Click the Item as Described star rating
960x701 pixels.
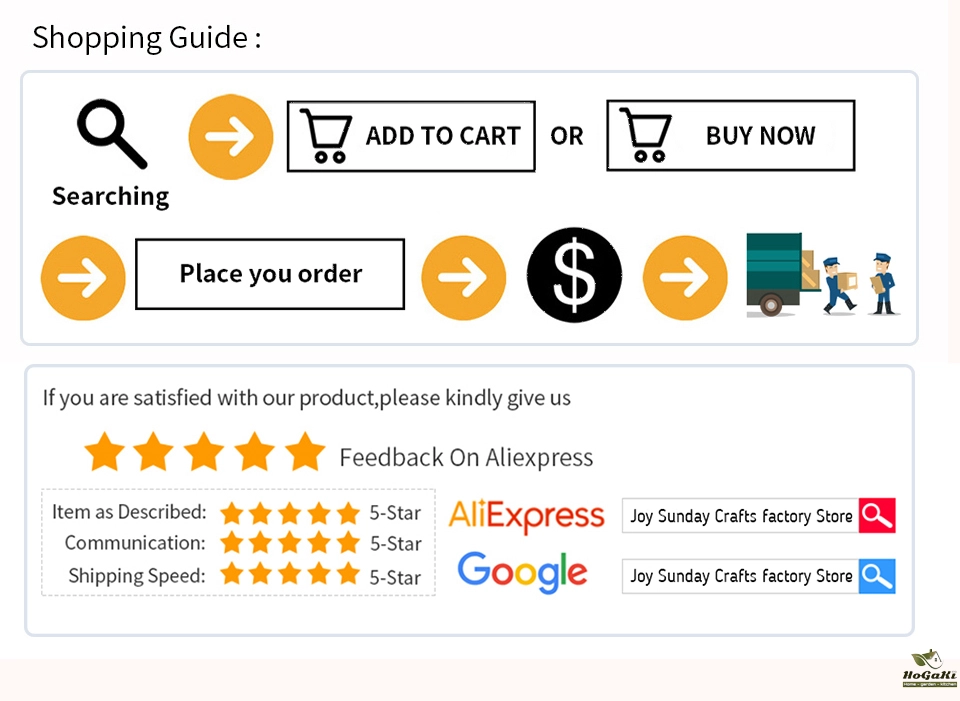[x=289, y=513]
